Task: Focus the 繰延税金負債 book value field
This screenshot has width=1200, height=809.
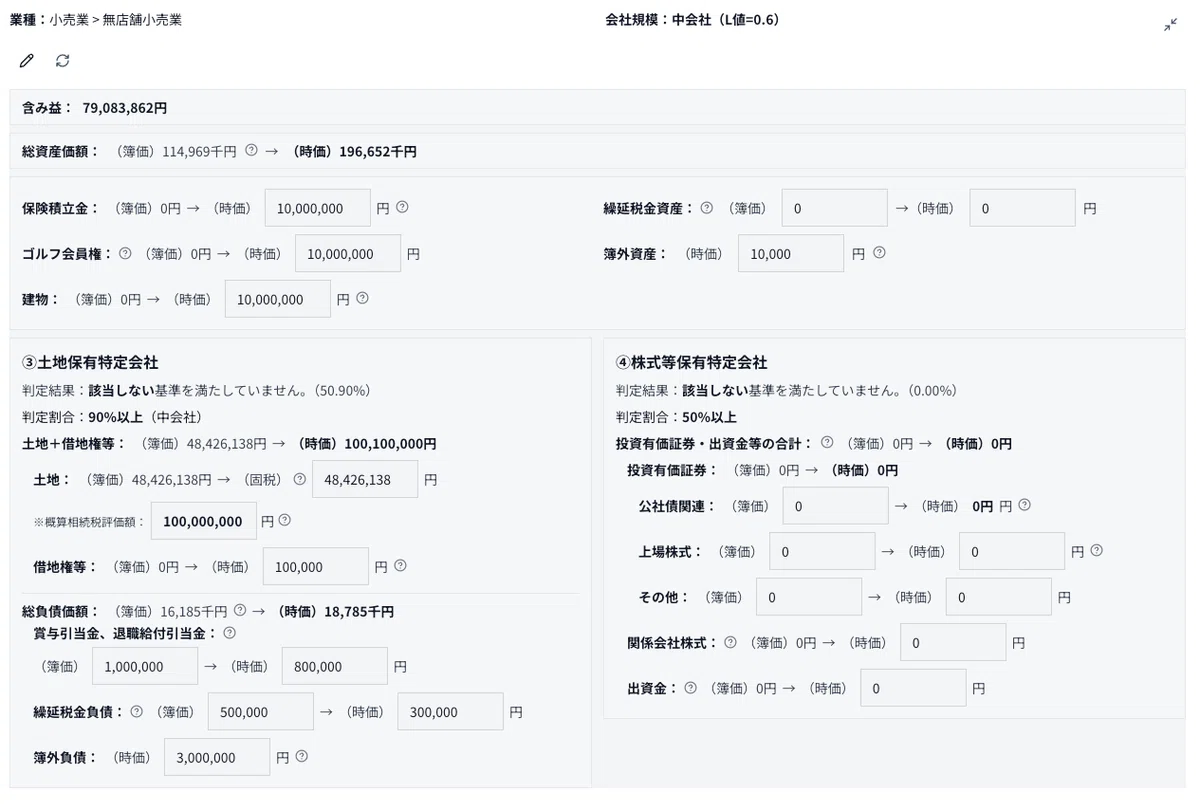Action: [x=261, y=712]
